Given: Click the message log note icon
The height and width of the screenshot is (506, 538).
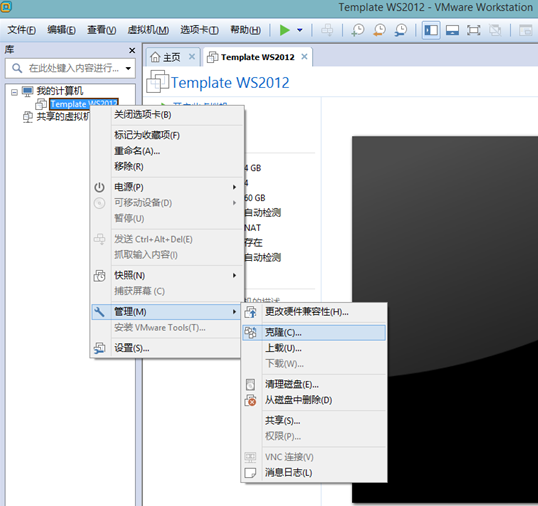Looking at the screenshot, I should pos(250,473).
